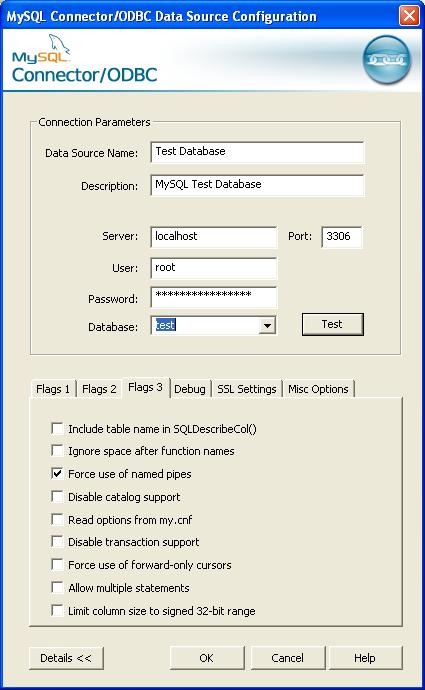Click the chain link connector icon

[387, 60]
